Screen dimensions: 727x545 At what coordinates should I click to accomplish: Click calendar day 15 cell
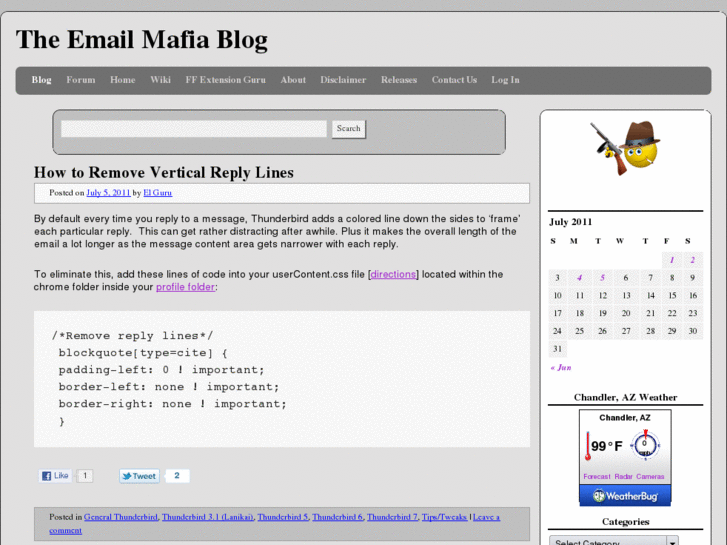coord(671,295)
